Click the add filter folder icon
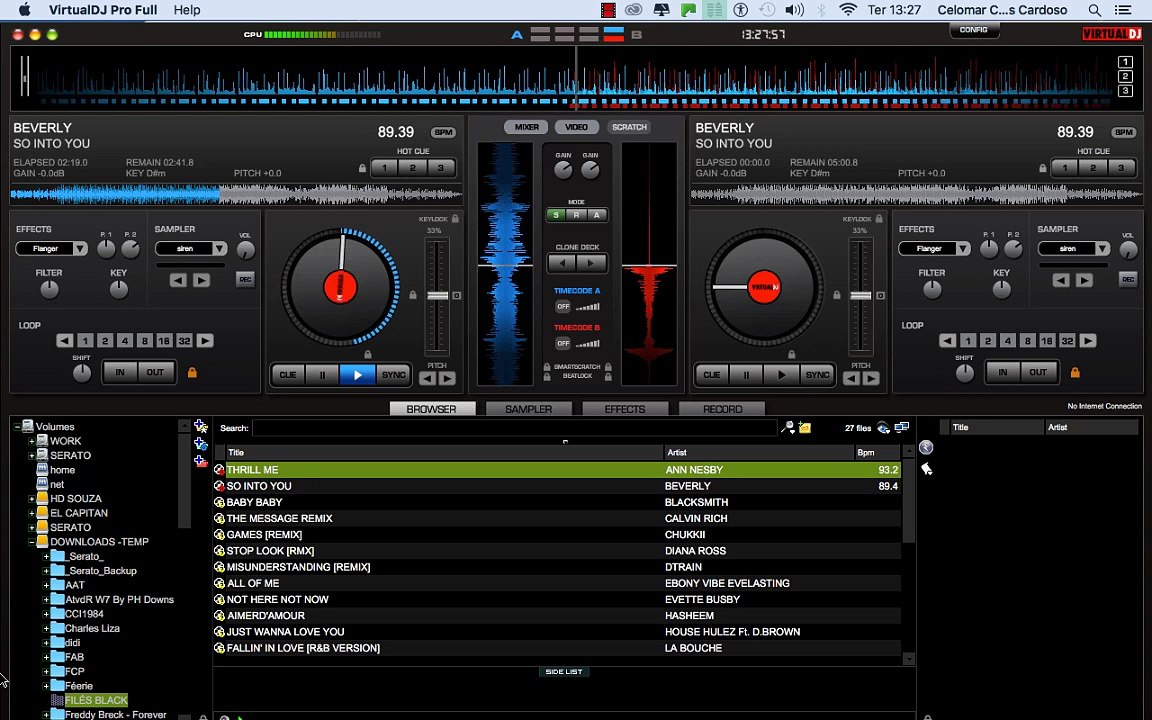Image resolution: width=1152 pixels, height=720 pixels. [201, 461]
